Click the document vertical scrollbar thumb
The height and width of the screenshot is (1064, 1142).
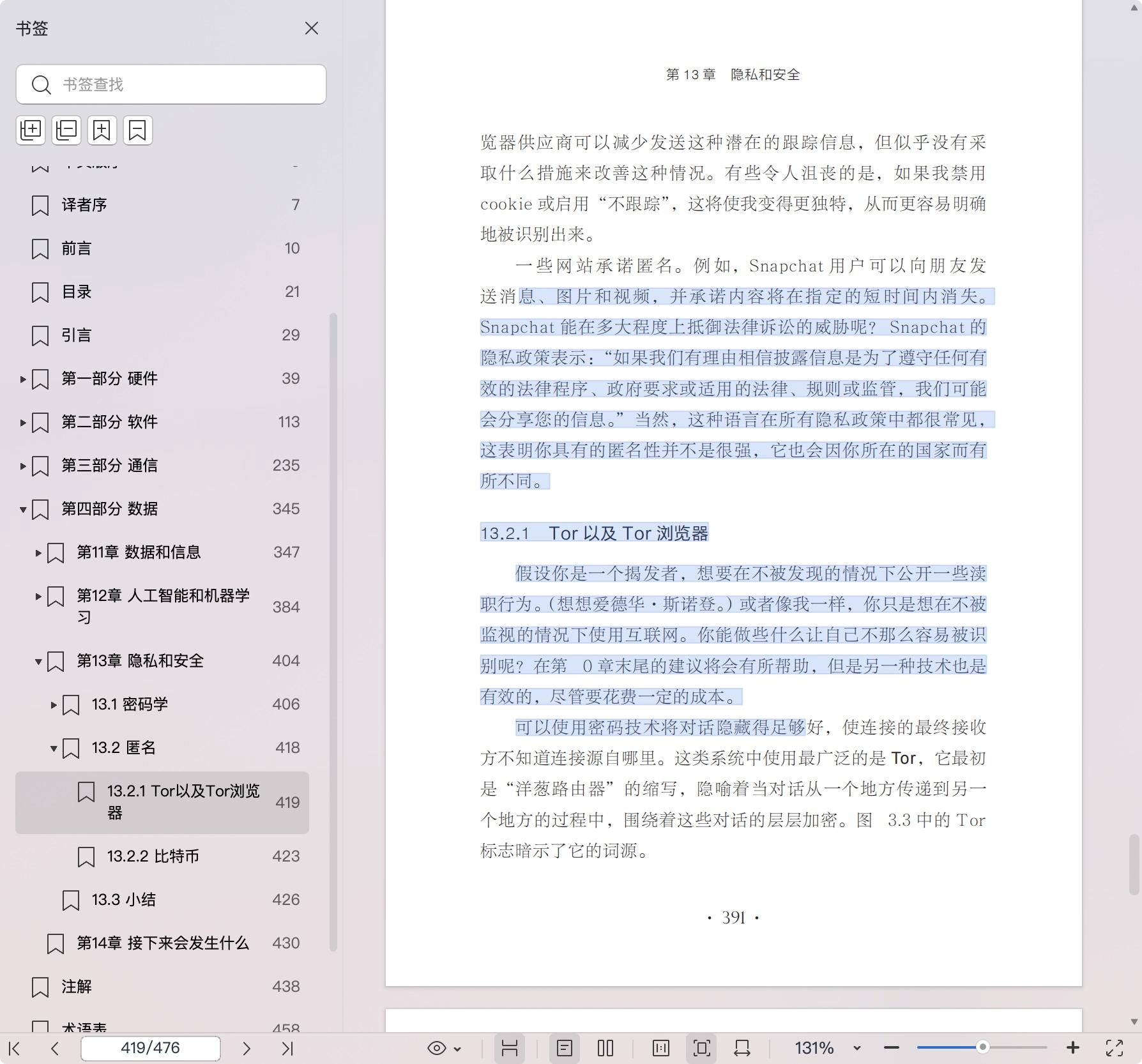(1134, 864)
